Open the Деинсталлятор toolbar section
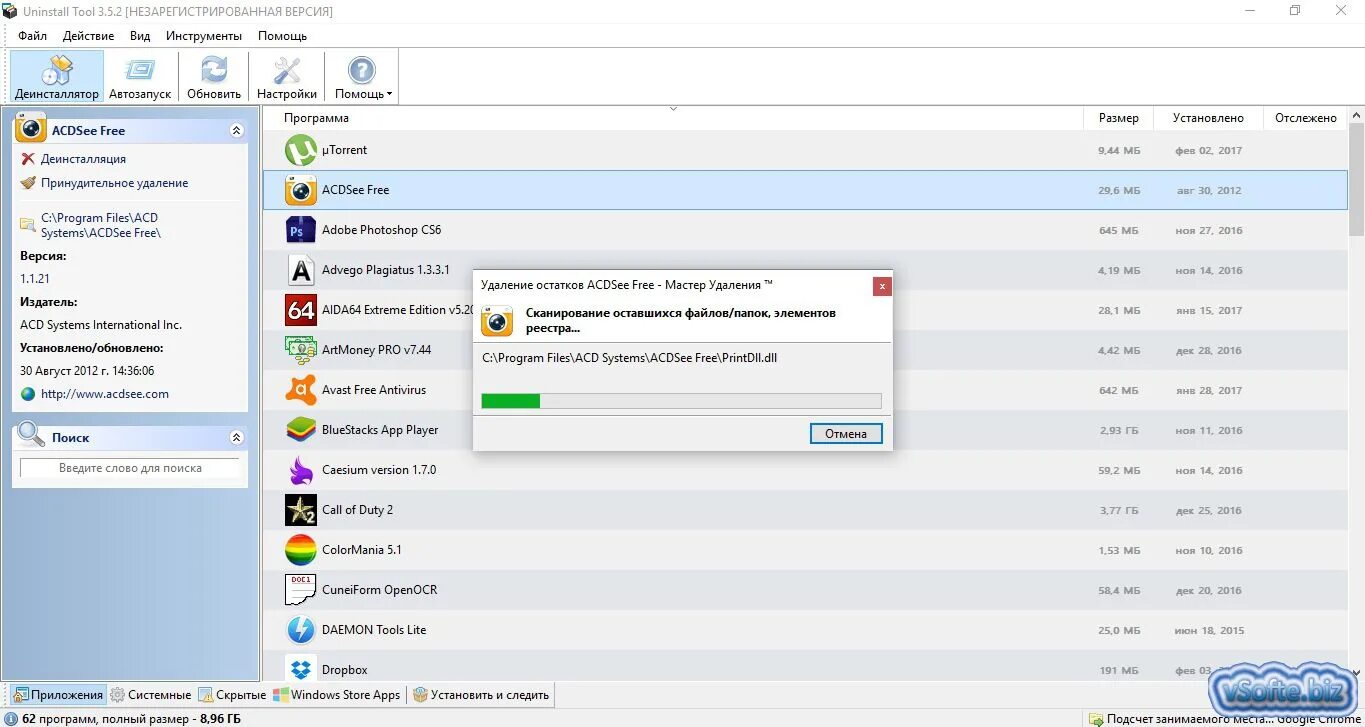The image size is (1365, 727). tap(57, 77)
